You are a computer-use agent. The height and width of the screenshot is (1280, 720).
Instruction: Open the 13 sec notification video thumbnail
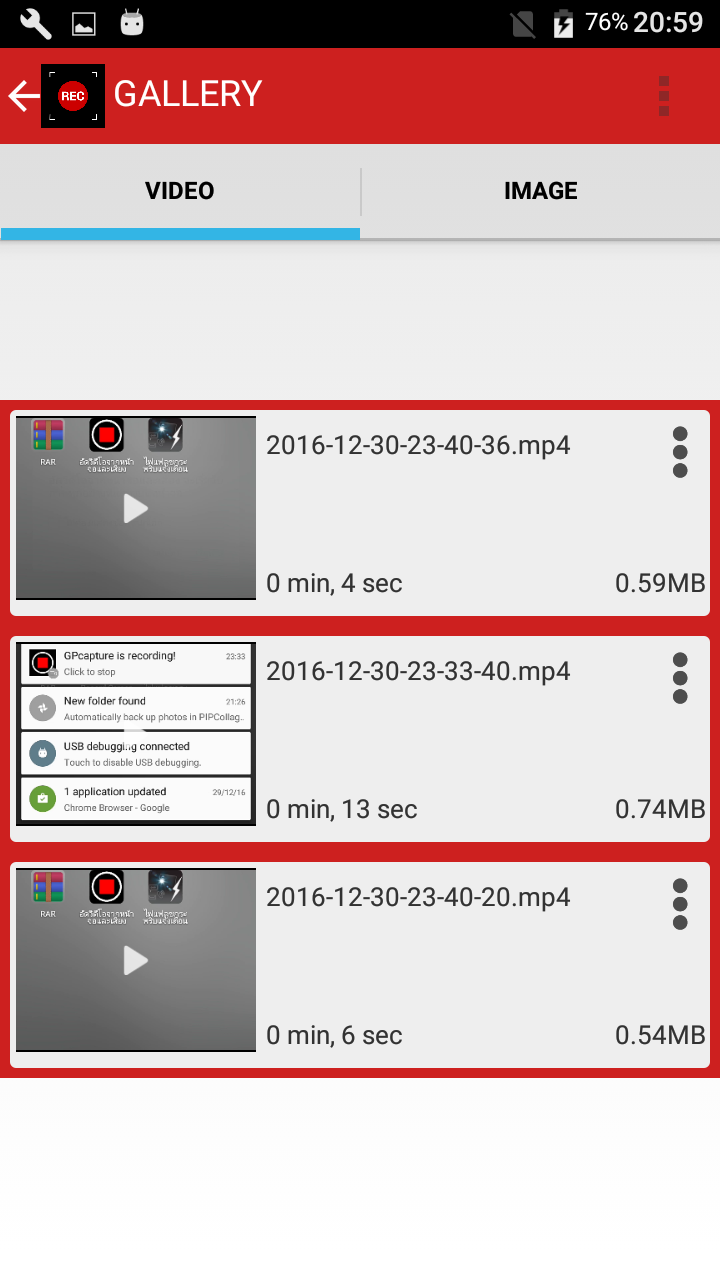pyautogui.click(x=136, y=734)
